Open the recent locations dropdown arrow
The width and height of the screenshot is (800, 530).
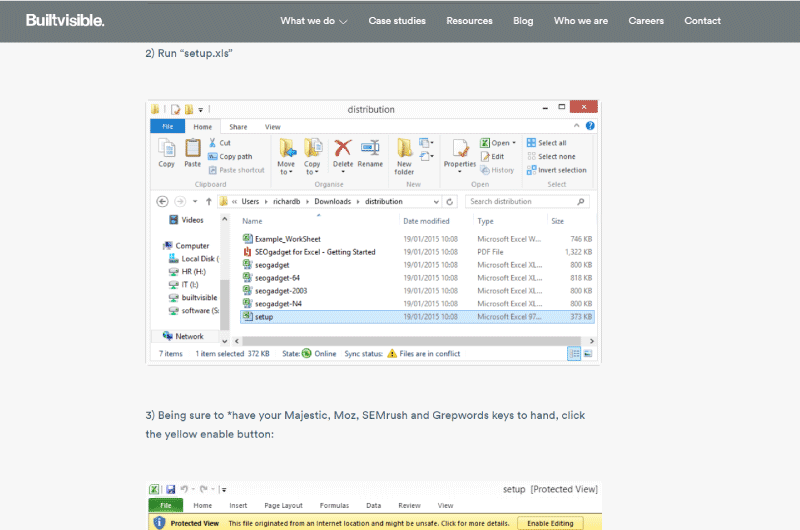point(195,201)
